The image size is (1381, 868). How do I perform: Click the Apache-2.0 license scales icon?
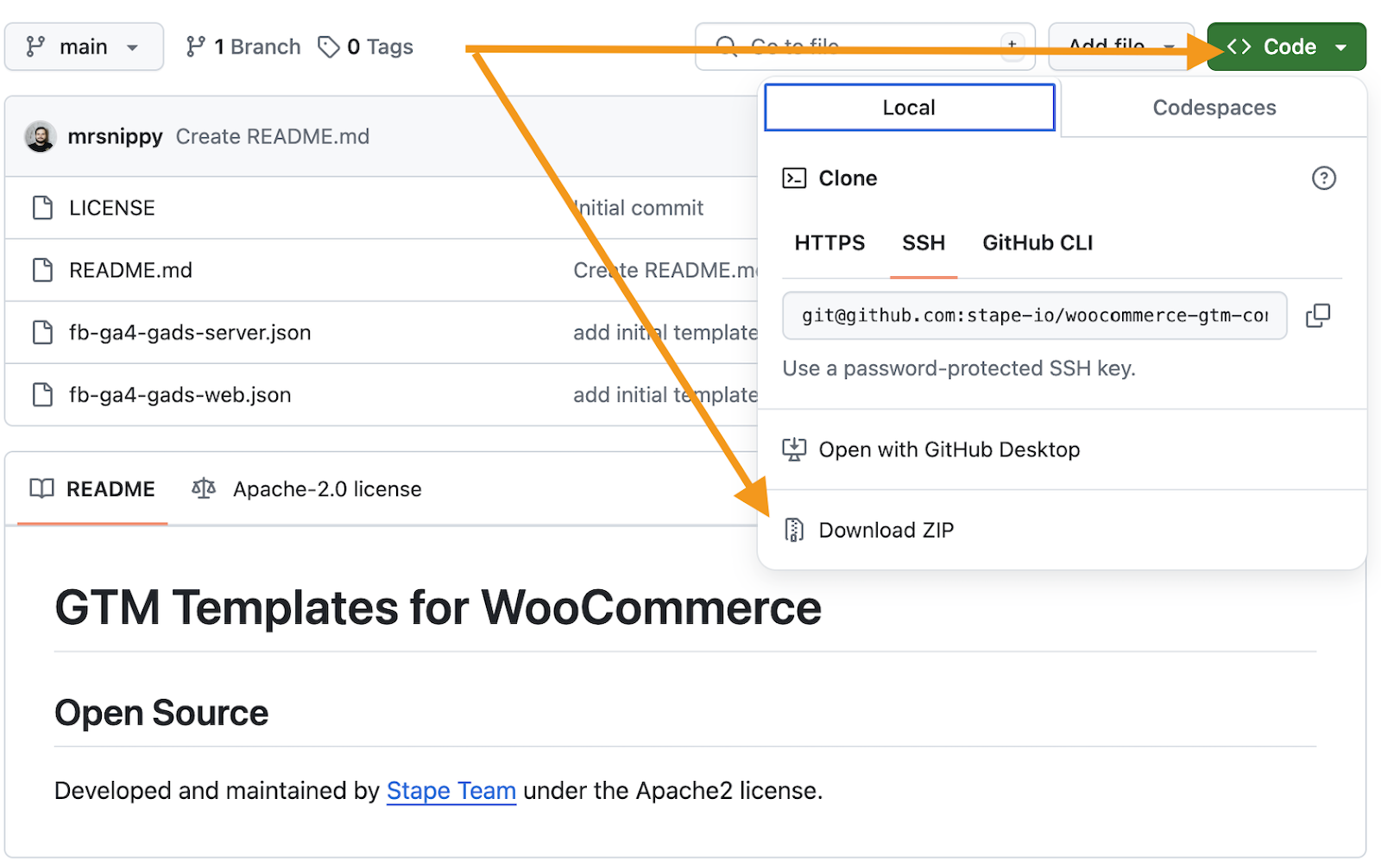click(203, 488)
